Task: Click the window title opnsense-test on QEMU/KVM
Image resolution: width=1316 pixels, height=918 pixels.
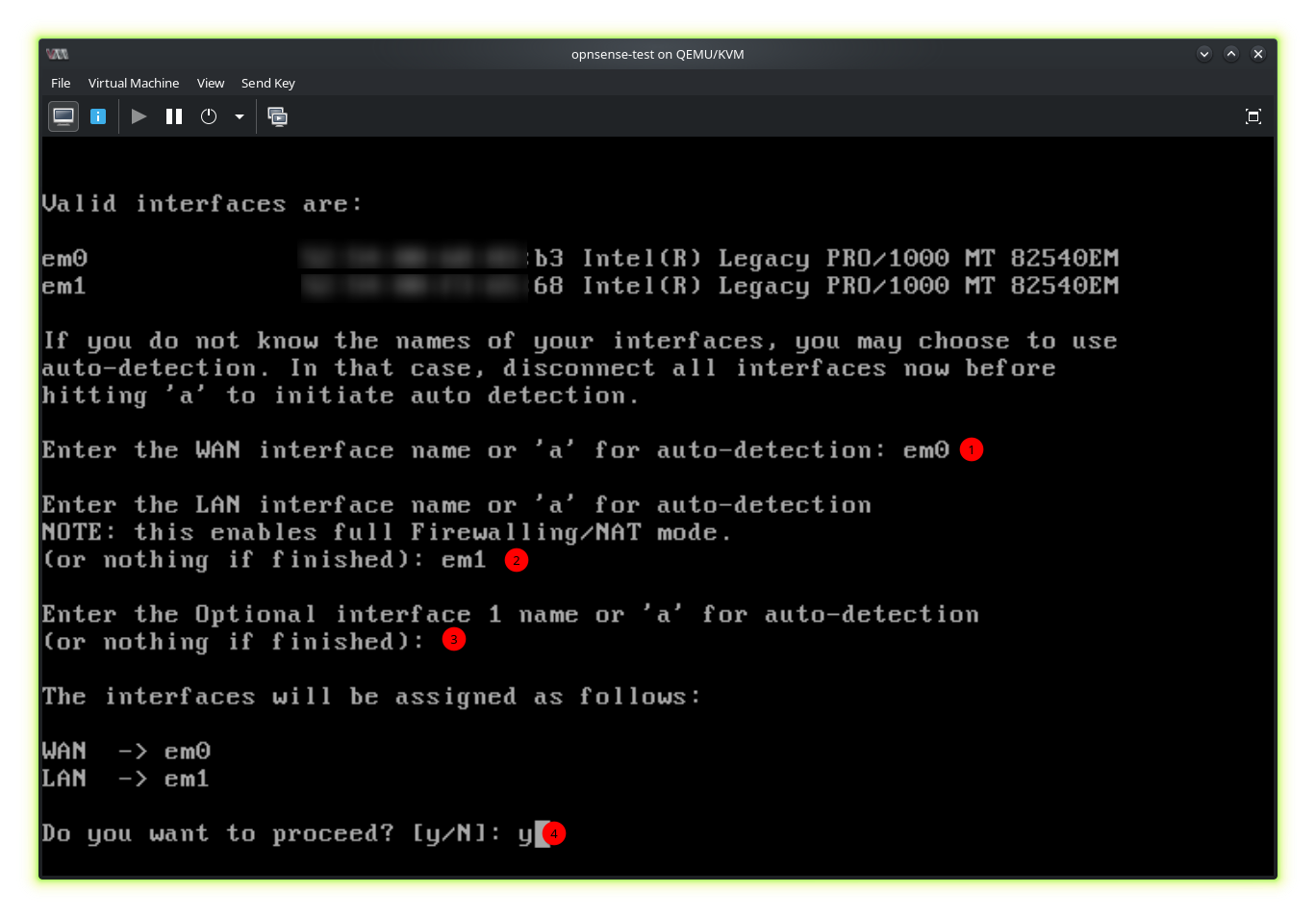Action: coord(658,54)
